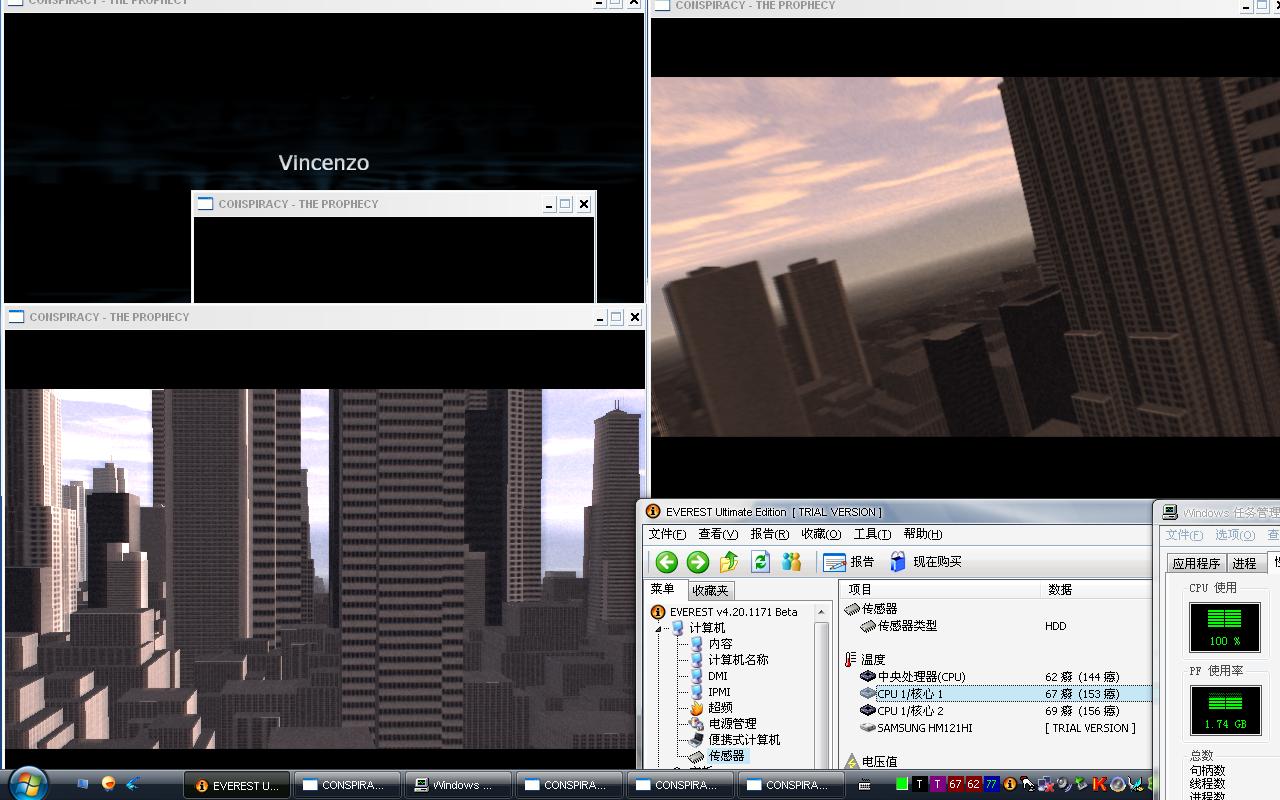Click the green square tray icon
This screenshot has width=1280, height=800.
click(902, 785)
